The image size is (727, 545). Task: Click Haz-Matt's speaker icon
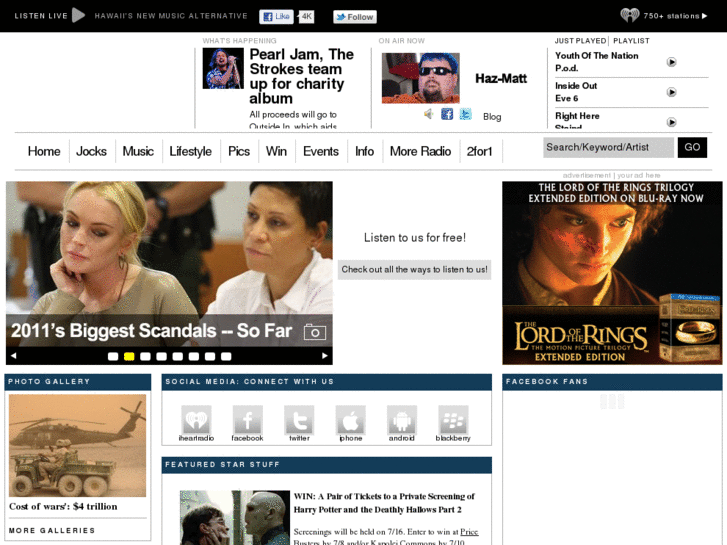[429, 114]
